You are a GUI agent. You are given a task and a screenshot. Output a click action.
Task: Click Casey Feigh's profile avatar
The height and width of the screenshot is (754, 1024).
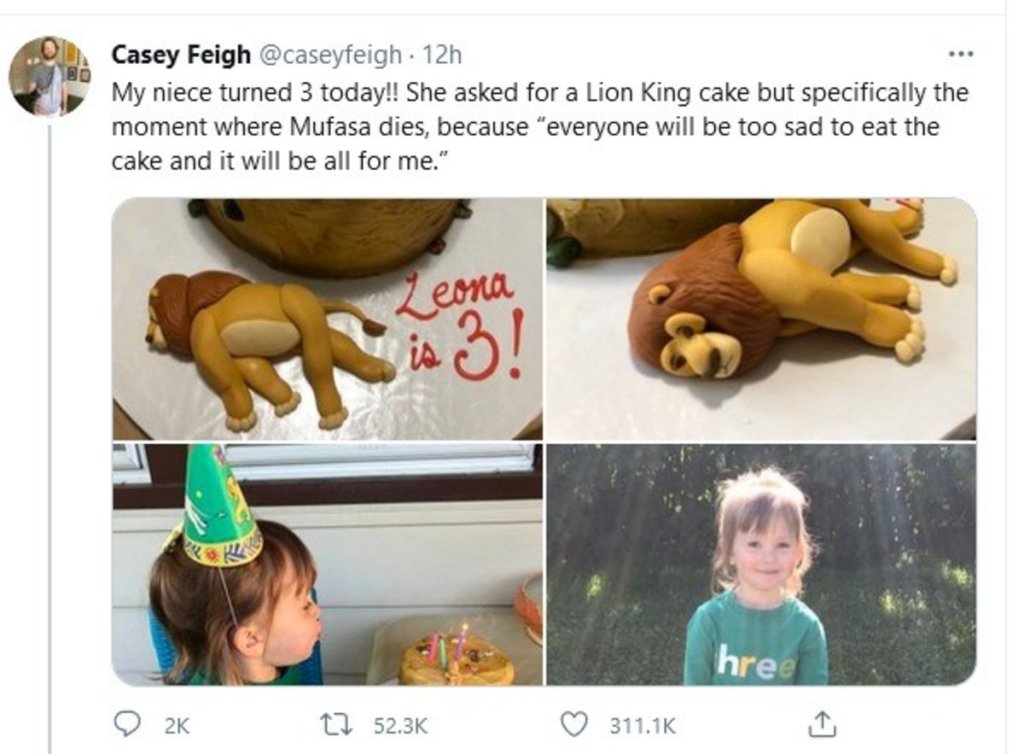coord(49,77)
